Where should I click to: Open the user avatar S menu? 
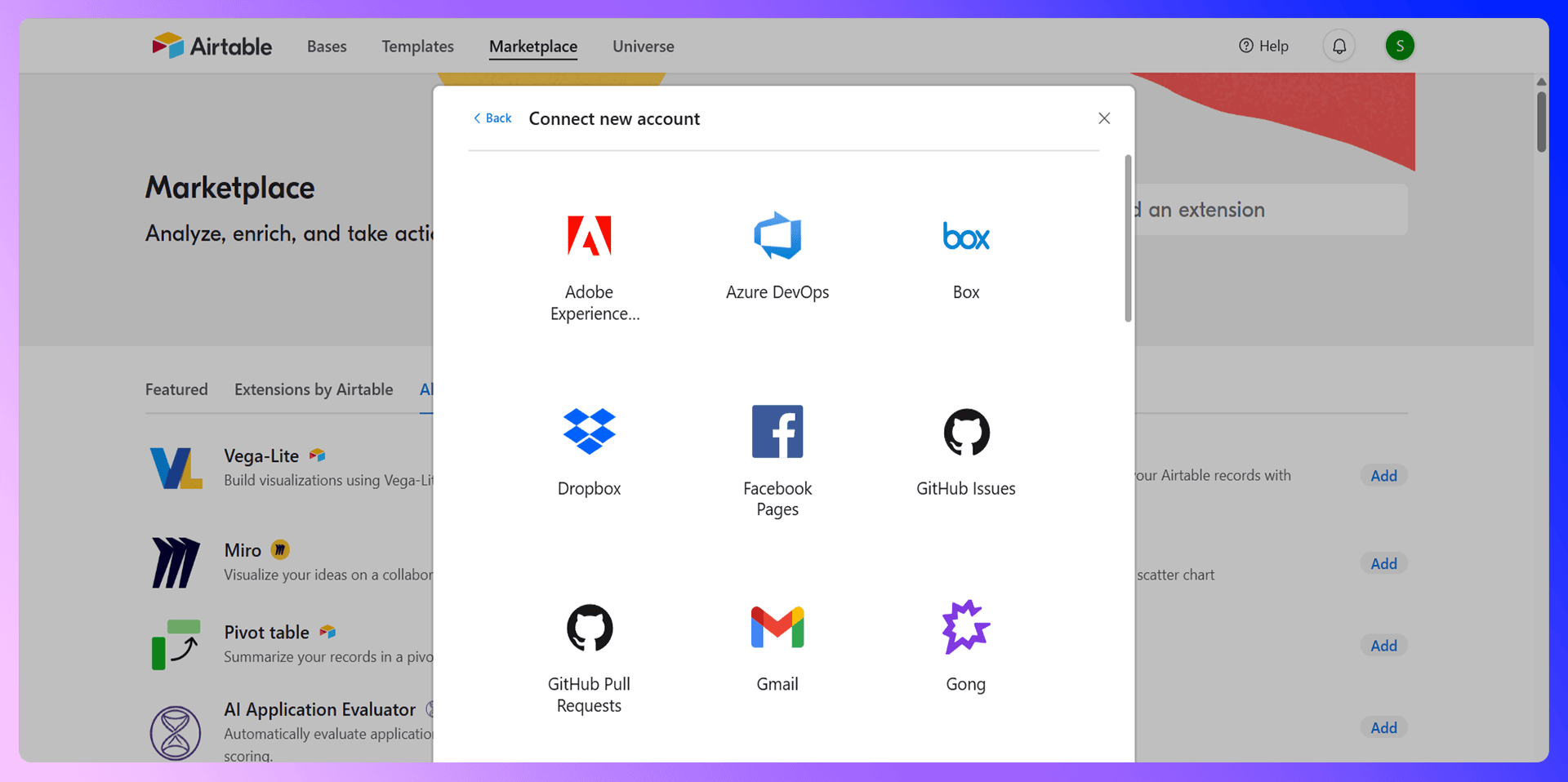[1400, 46]
